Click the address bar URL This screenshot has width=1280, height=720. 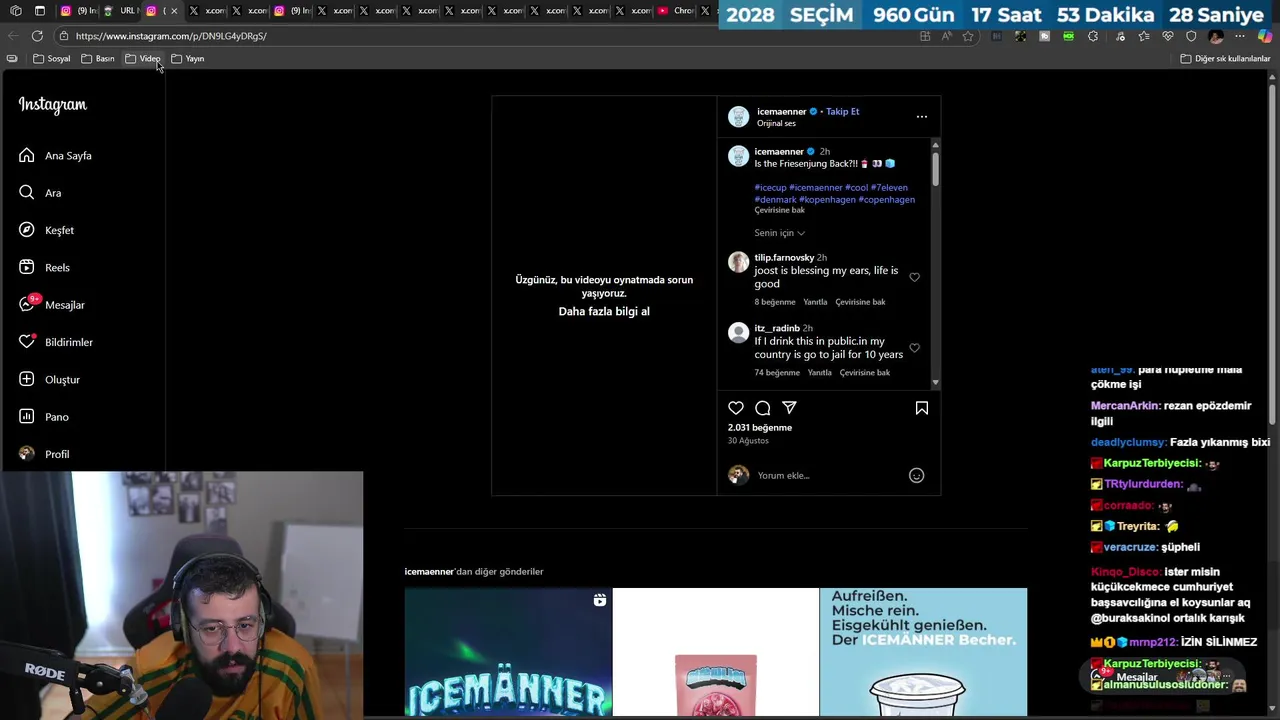click(x=171, y=36)
